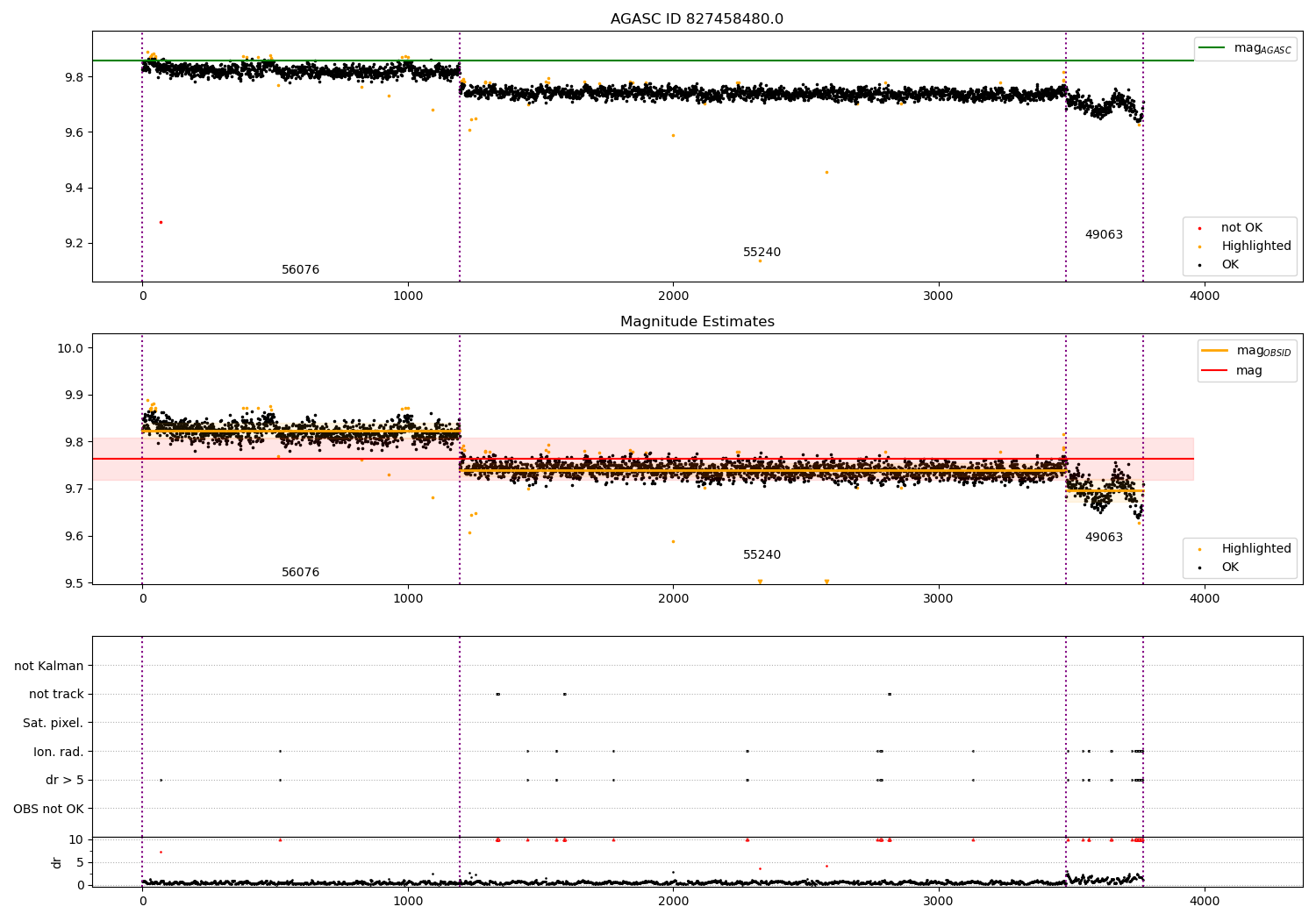Click the 4000 x-tick under the top plot

[1204, 296]
